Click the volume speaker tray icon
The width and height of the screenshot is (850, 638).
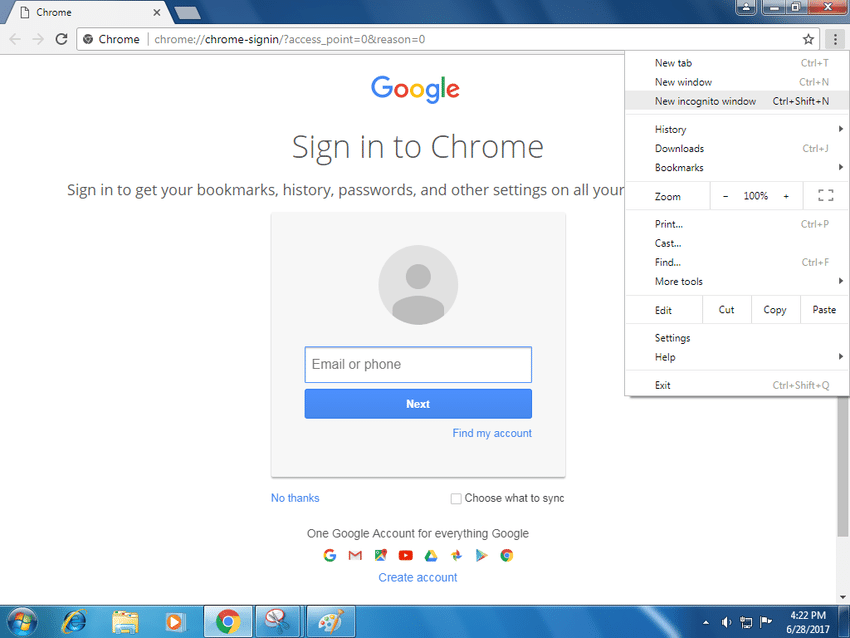[x=726, y=622]
